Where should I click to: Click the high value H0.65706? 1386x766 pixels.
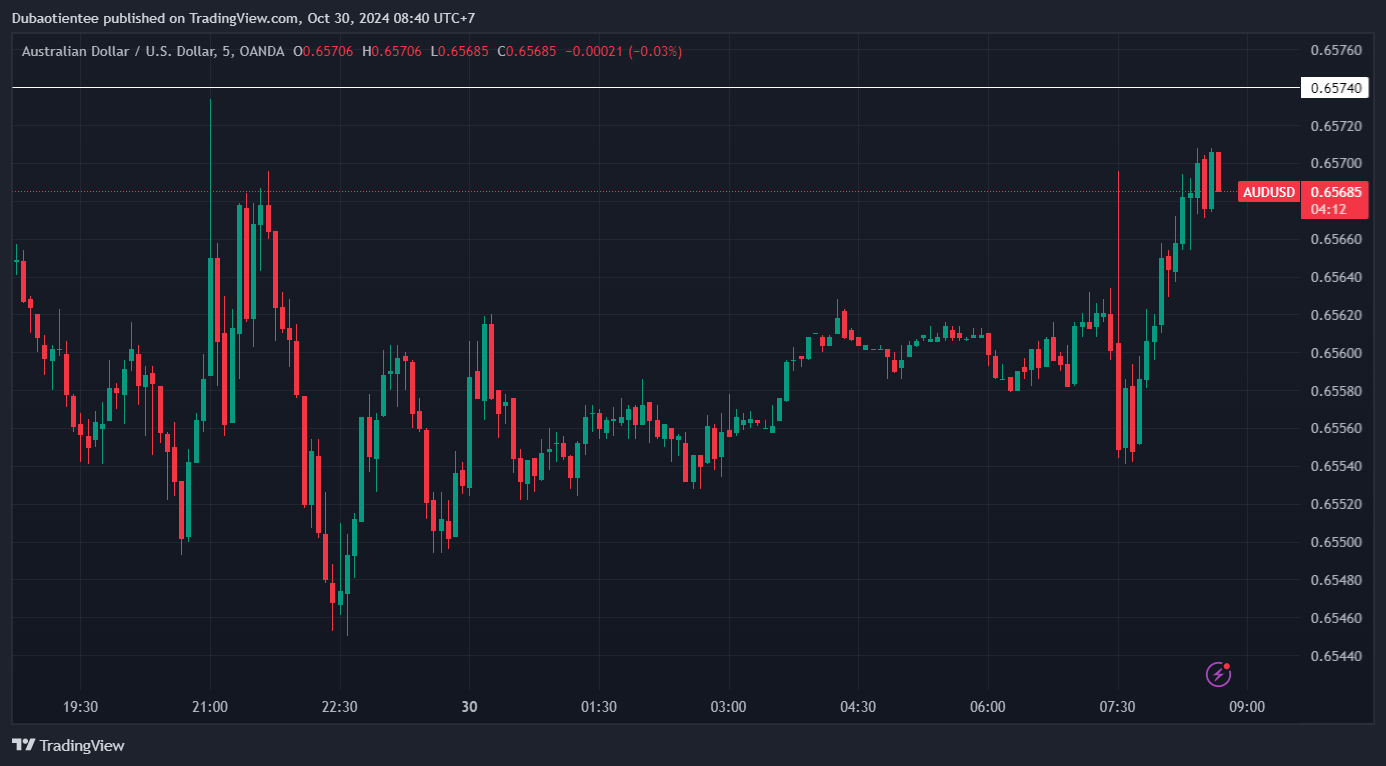392,51
